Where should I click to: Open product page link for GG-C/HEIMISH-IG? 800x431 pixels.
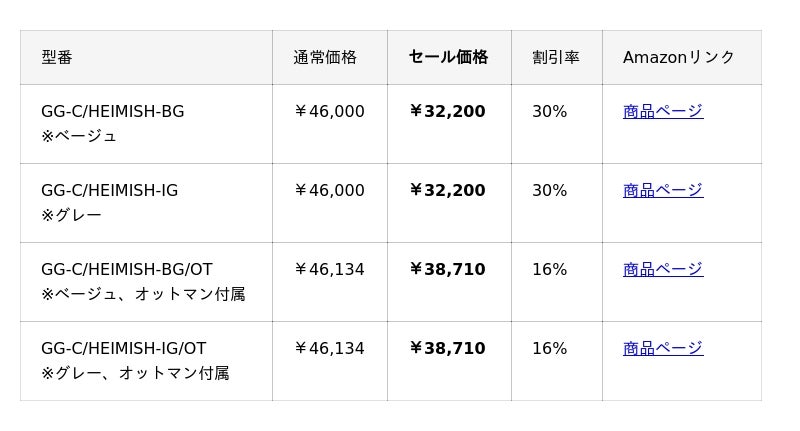662,190
